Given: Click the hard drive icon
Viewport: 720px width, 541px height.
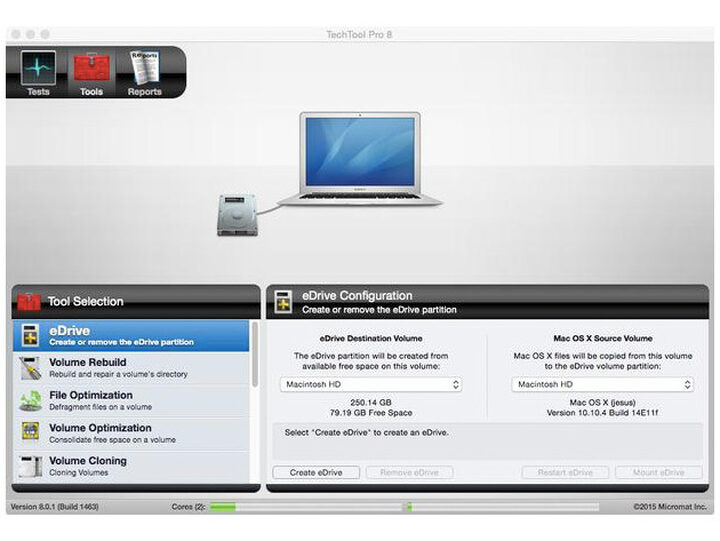Looking at the screenshot, I should (x=236, y=214).
